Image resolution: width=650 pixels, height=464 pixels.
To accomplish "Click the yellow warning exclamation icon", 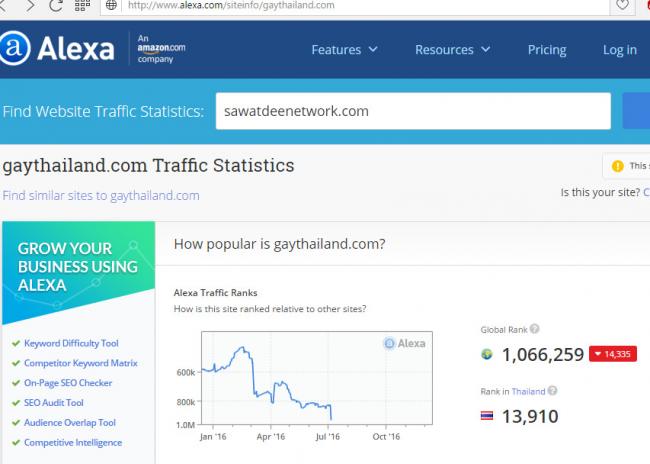I will tap(618, 166).
